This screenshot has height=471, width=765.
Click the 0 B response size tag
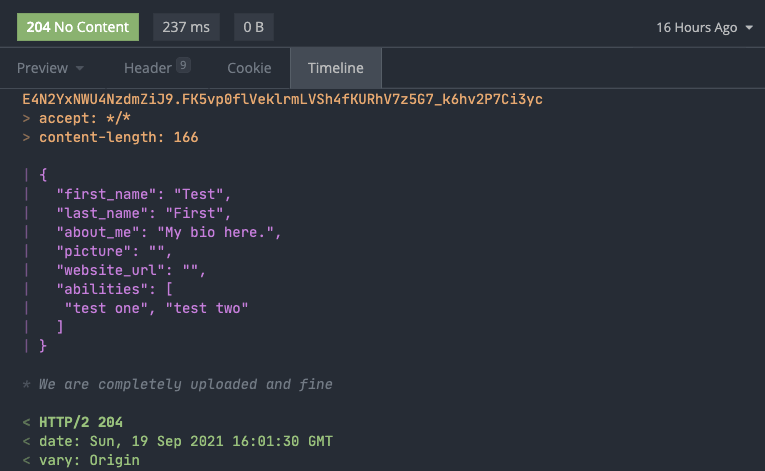tap(254, 27)
